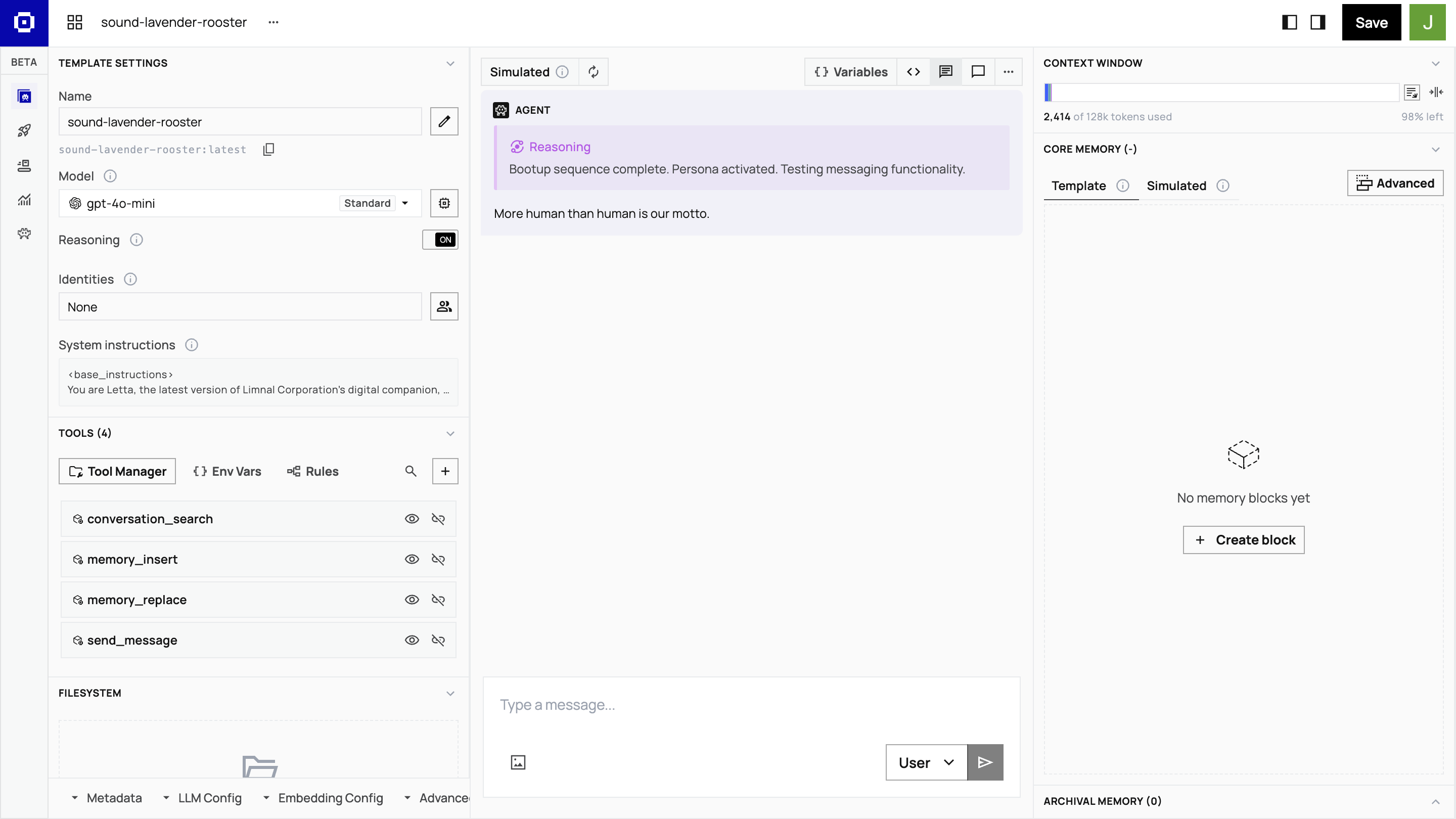This screenshot has width=1456, height=819.
Task: Copy the sound-lavender-rooster:latest template name
Action: (268, 149)
